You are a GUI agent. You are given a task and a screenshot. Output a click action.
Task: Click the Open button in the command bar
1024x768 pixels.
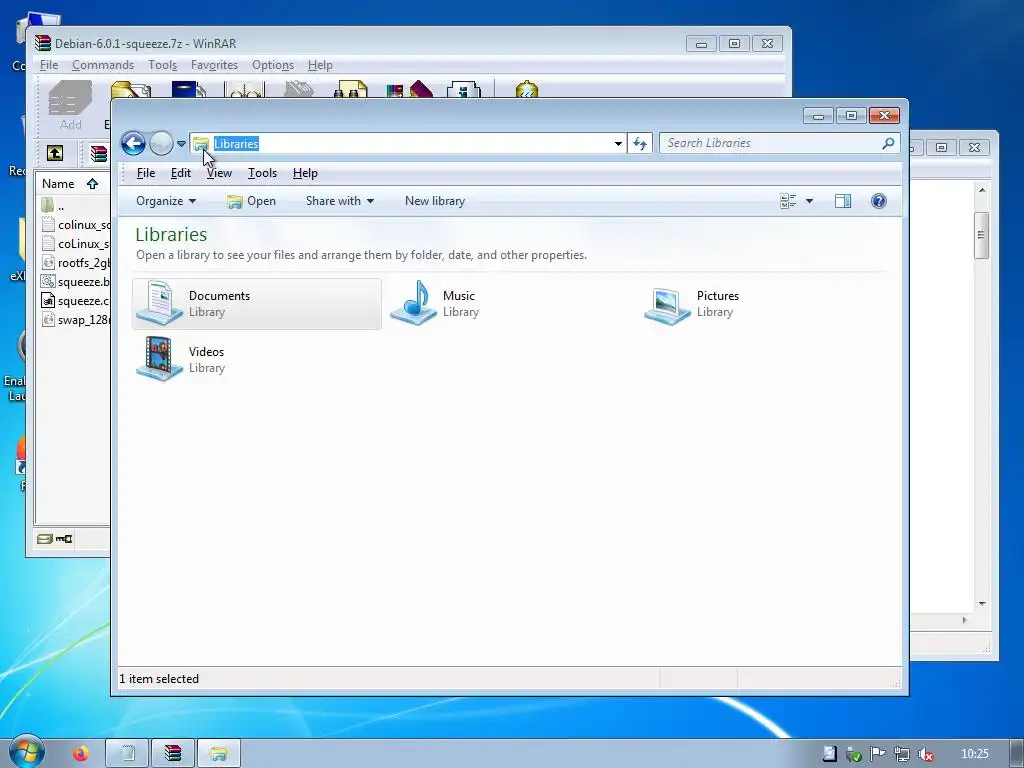coord(251,201)
